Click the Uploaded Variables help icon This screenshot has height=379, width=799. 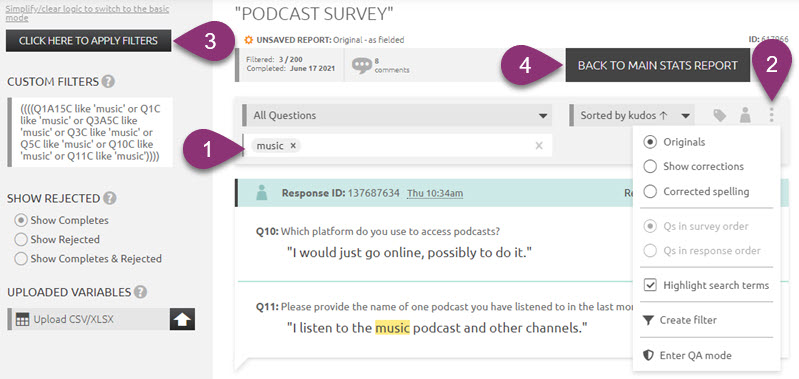[x=141, y=292]
